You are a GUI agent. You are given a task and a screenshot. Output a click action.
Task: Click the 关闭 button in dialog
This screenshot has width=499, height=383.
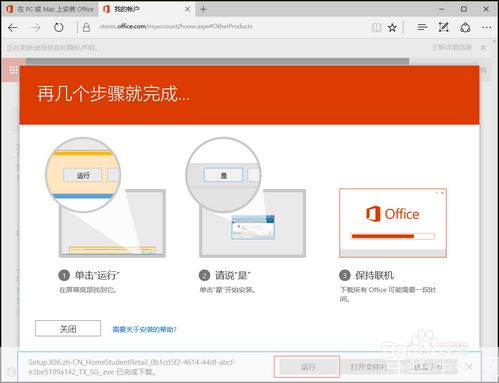(68, 329)
